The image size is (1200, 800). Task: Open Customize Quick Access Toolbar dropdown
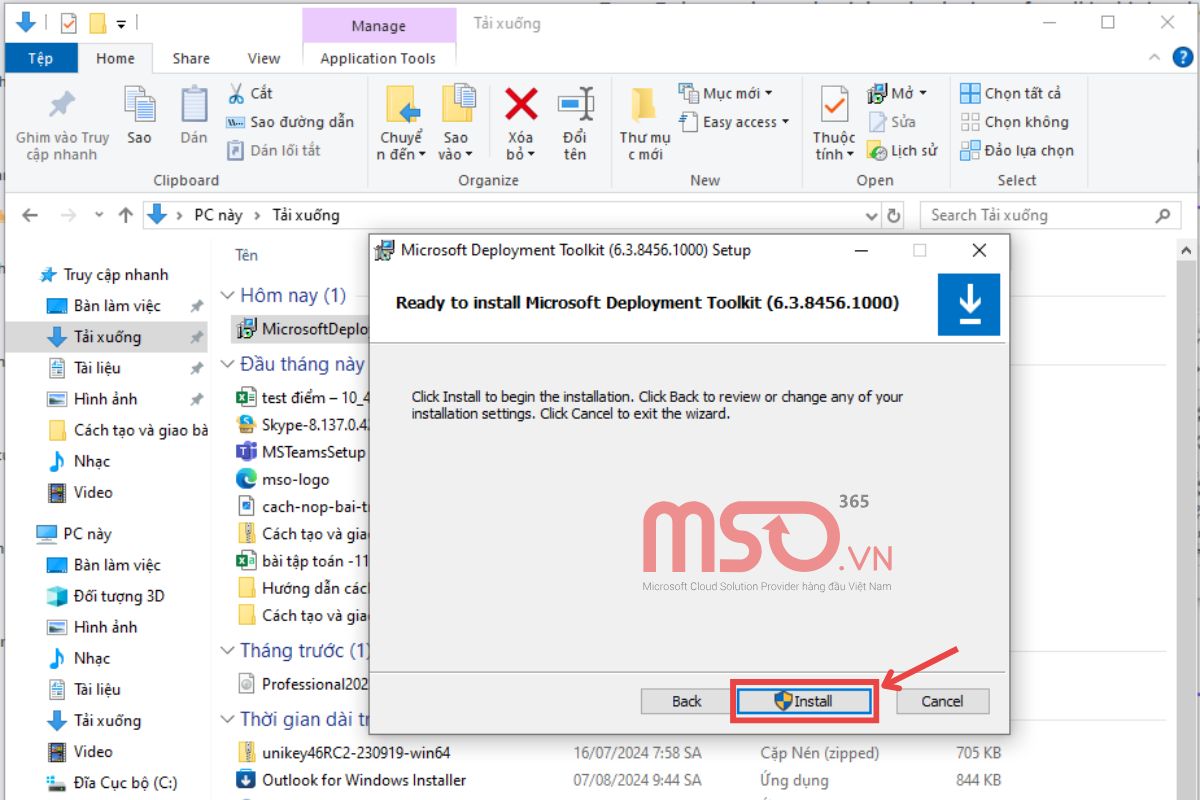tap(121, 22)
